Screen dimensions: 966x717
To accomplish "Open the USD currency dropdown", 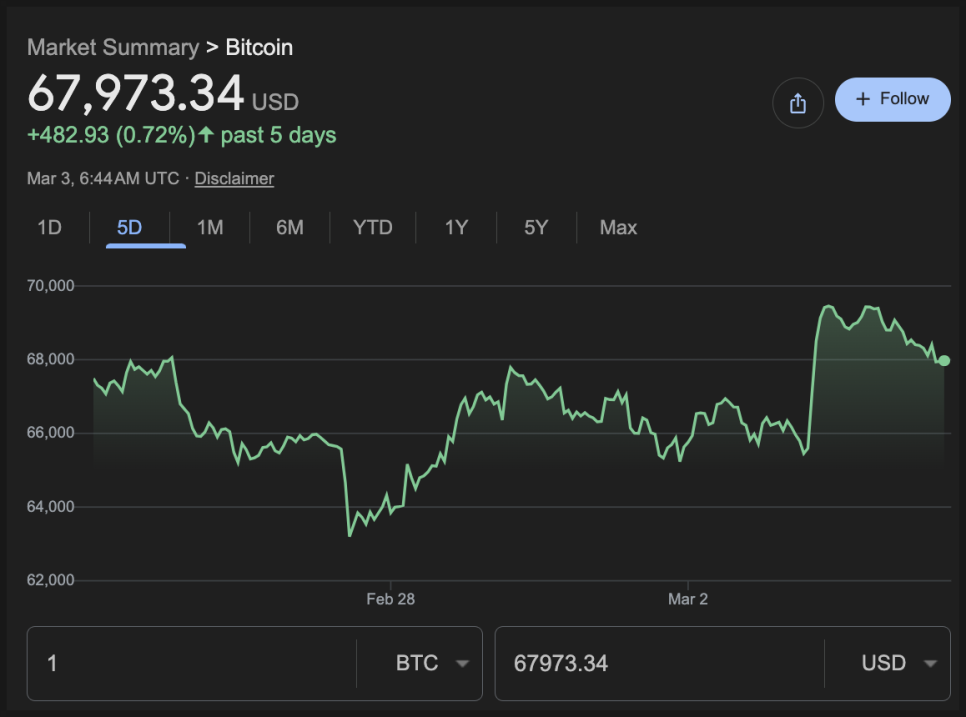I will 898,663.
